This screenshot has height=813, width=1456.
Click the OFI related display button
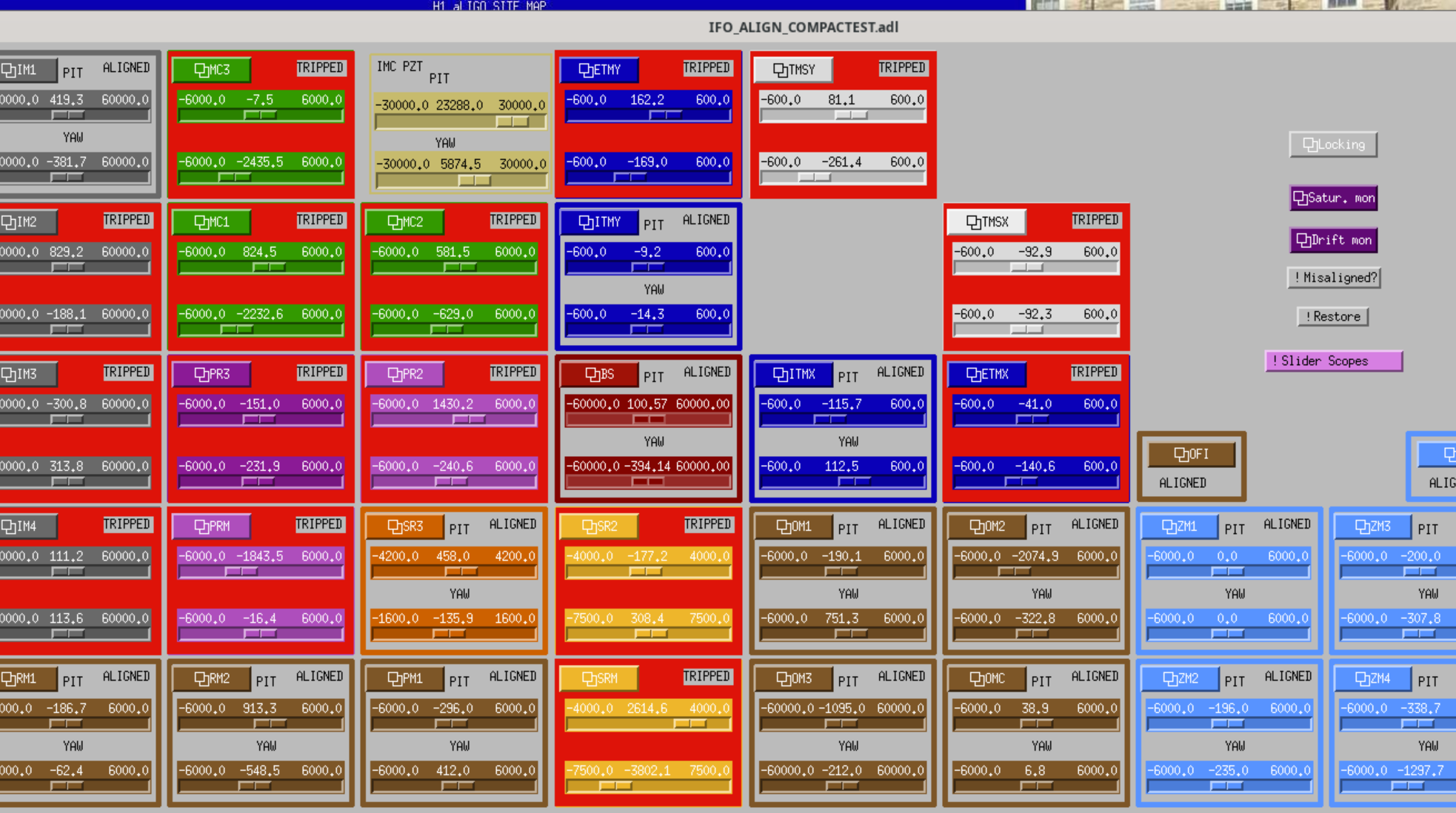pyautogui.click(x=1191, y=454)
